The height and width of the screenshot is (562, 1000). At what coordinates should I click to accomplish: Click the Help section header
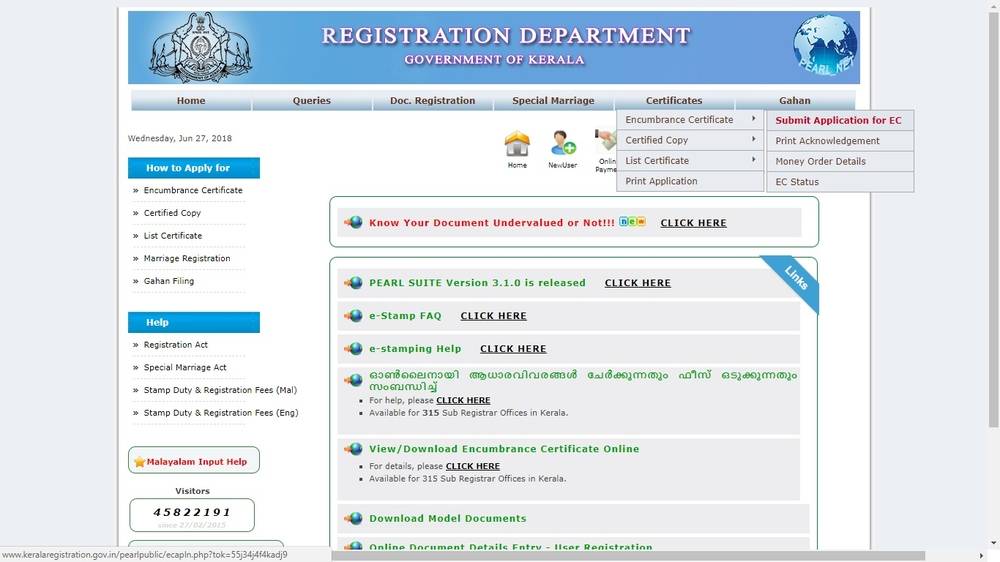(x=194, y=322)
